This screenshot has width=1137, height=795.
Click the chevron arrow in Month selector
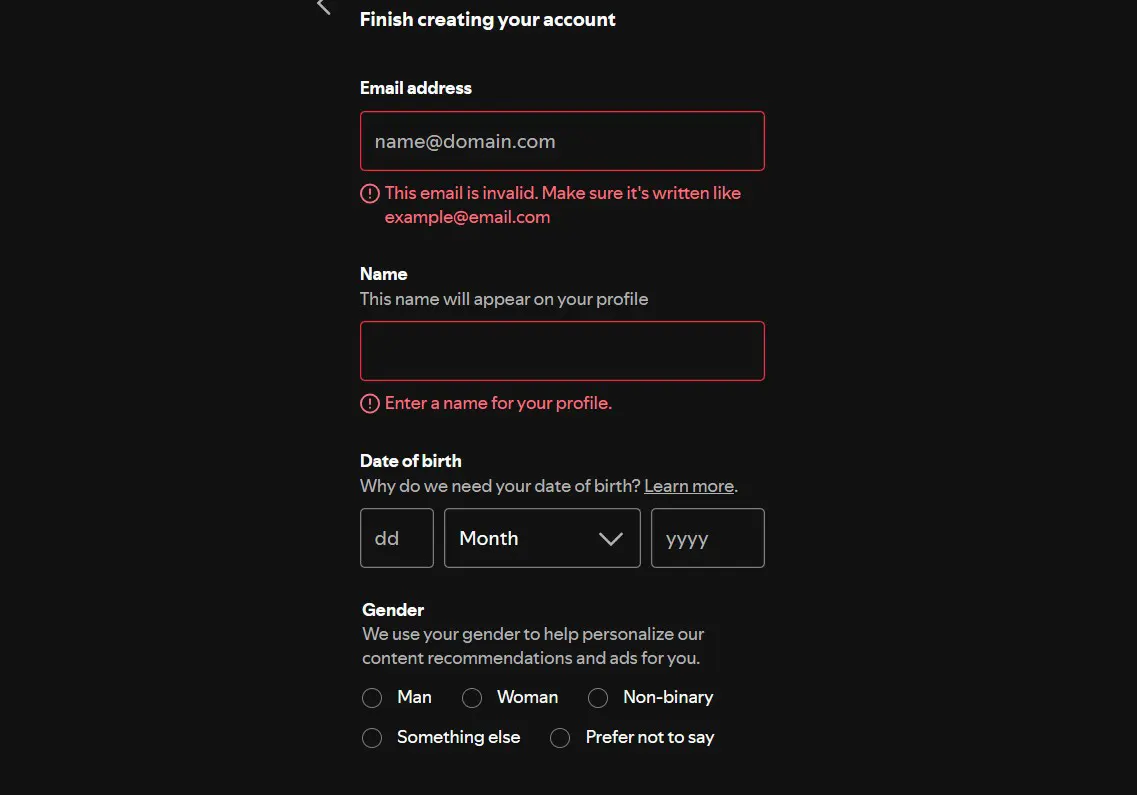point(610,539)
